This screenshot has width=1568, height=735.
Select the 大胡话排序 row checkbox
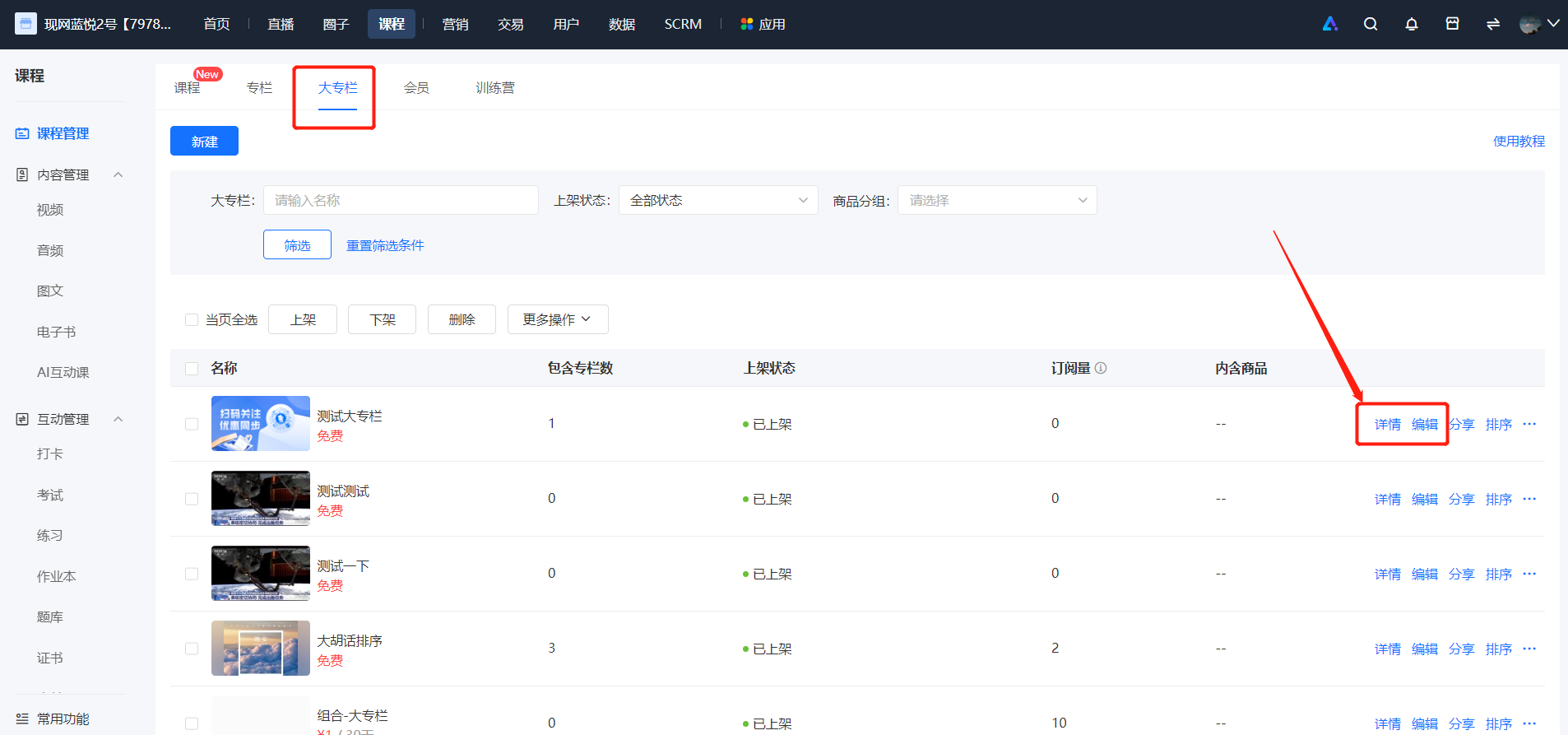192,649
